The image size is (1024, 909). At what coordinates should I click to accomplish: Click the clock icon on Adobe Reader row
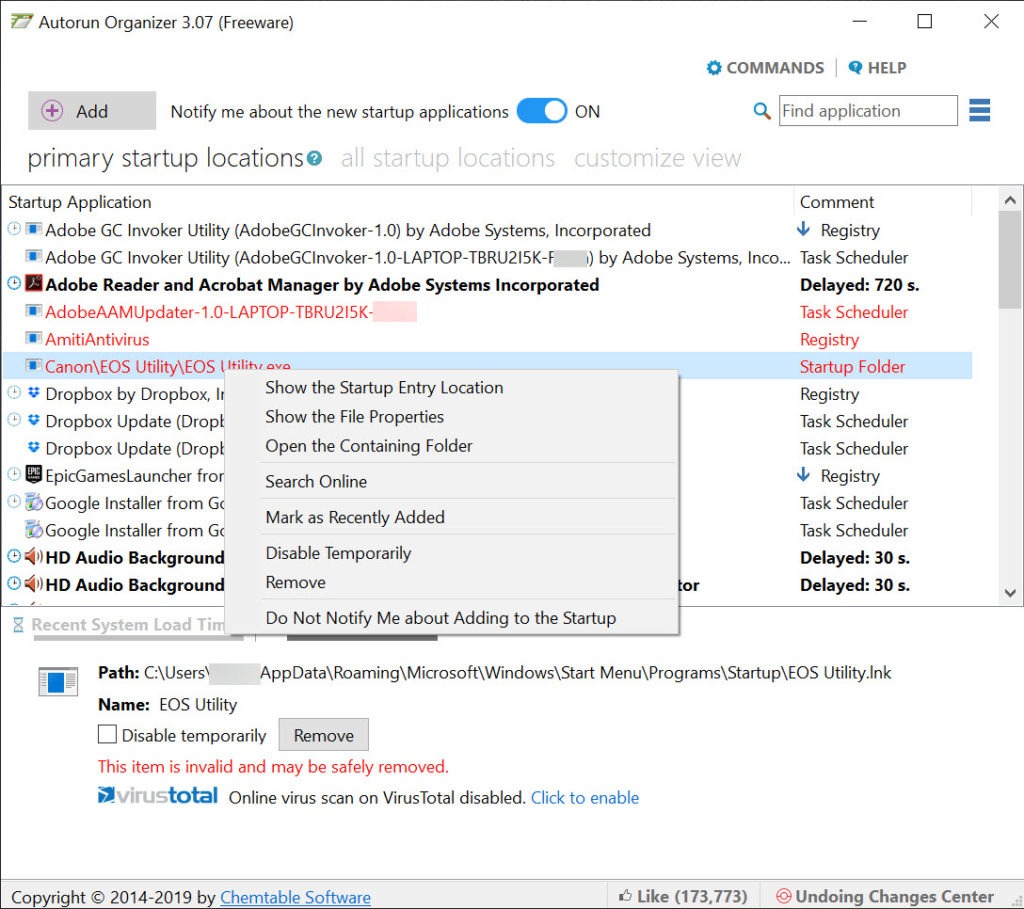click(14, 283)
